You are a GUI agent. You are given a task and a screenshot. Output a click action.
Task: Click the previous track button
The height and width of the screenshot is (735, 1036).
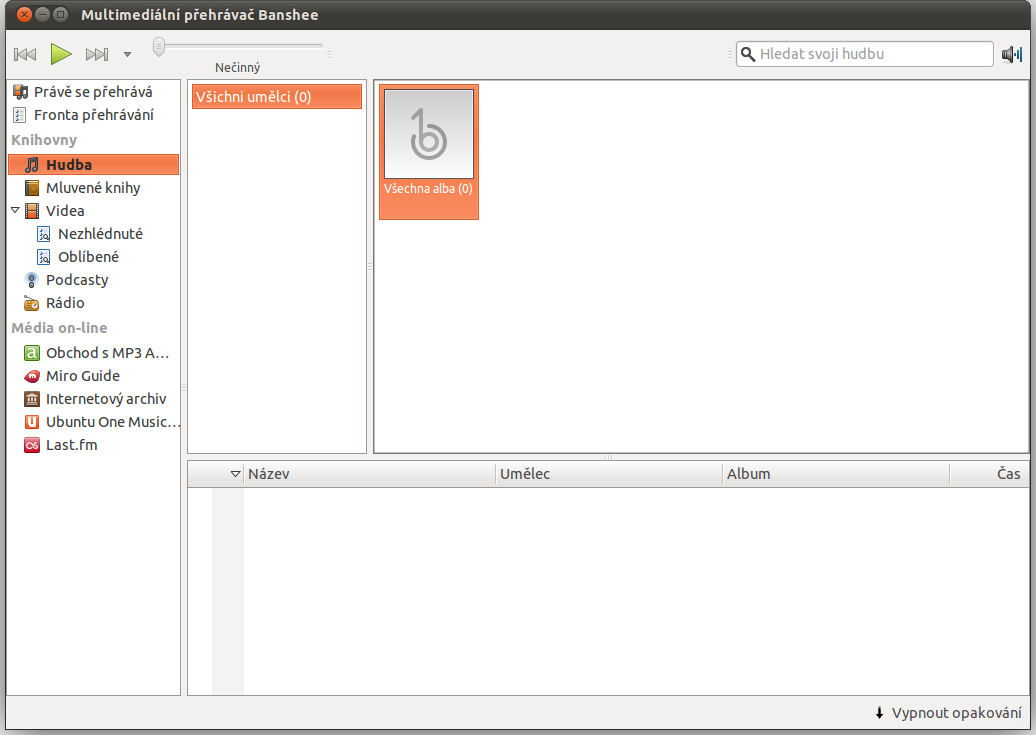tap(25, 54)
